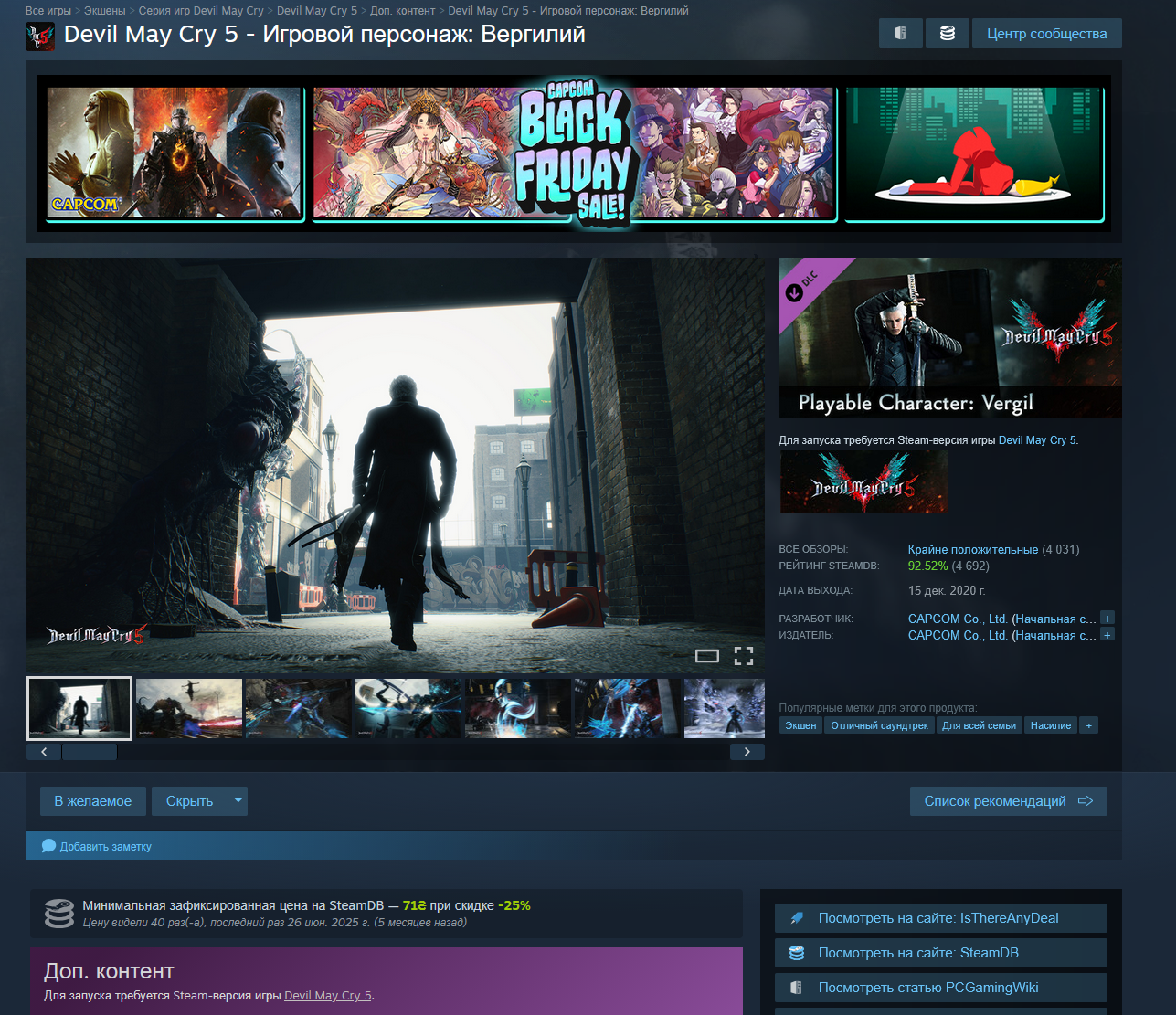Follow the Devil May Cry 5 link under the header image

coord(1037,440)
